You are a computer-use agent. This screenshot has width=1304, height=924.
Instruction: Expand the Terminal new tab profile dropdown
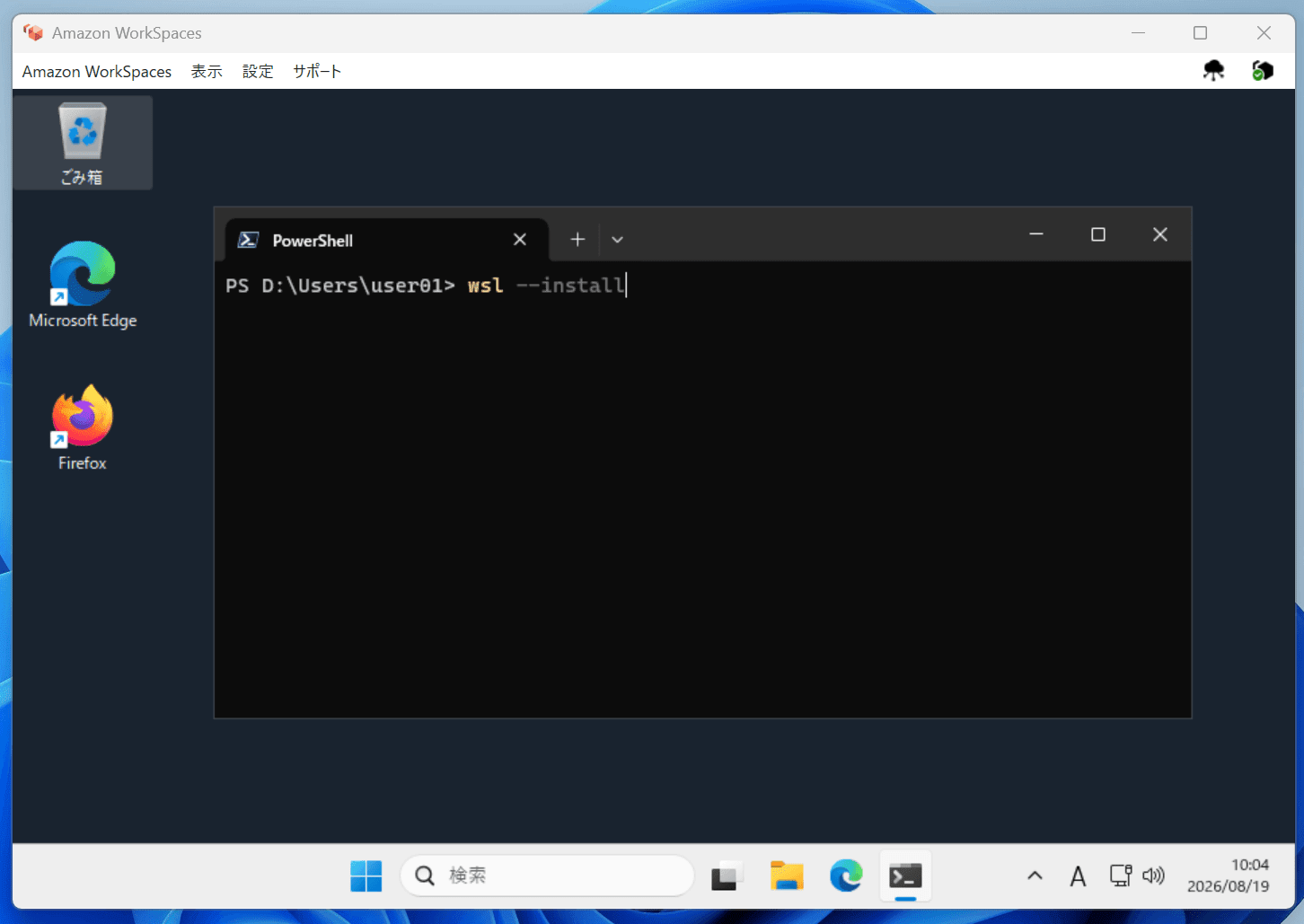coord(617,240)
